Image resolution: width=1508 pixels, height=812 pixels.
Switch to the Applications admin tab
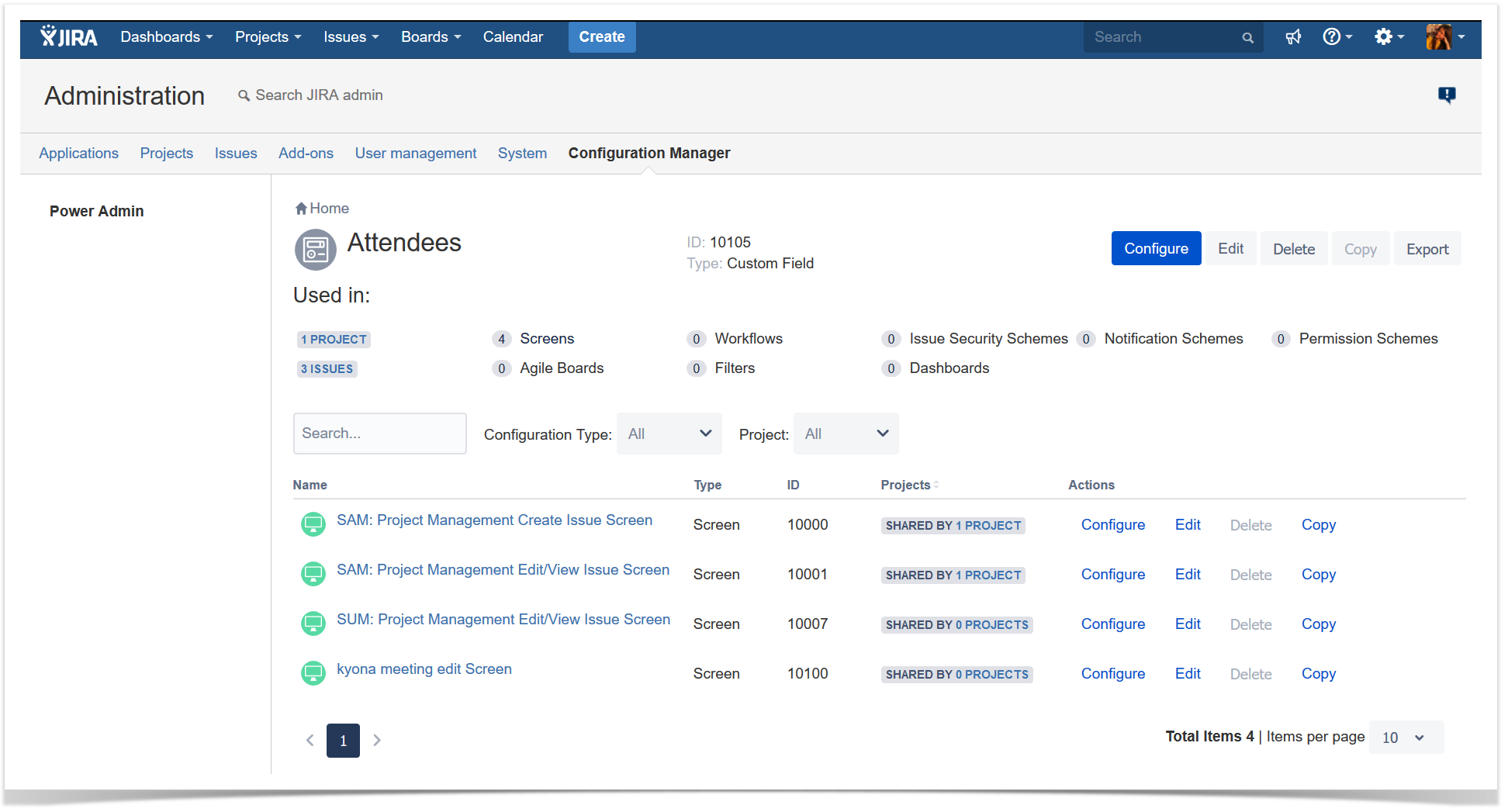point(79,153)
